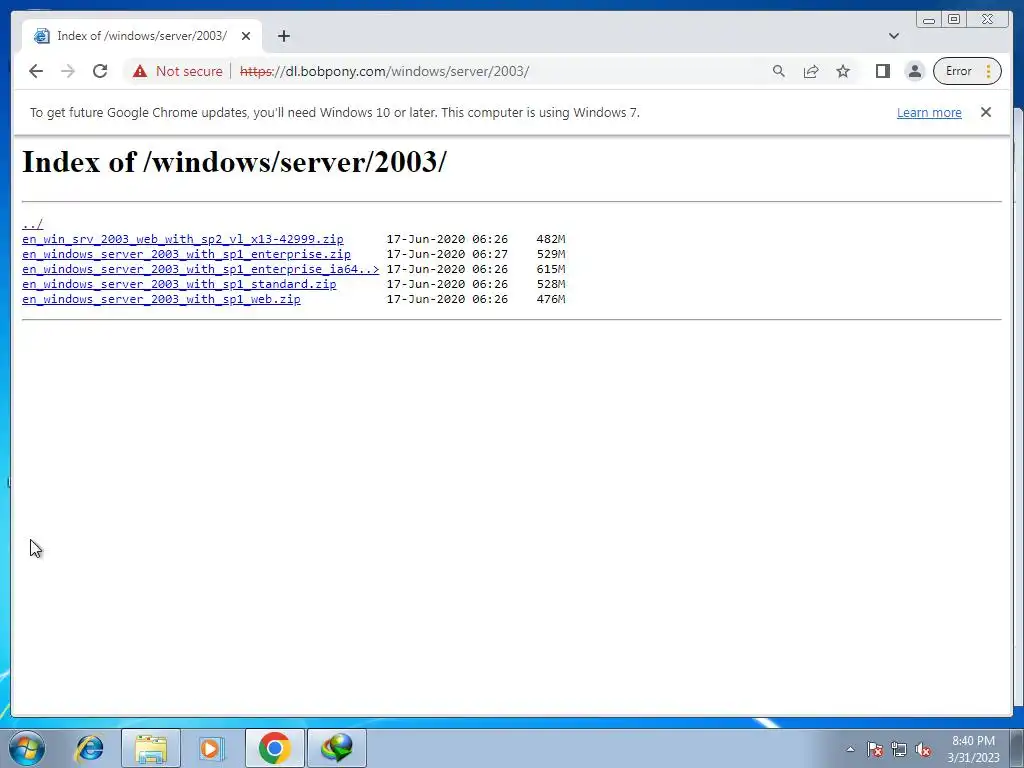This screenshot has width=1024, height=768.
Task: Share this page via share icon
Action: [811, 71]
